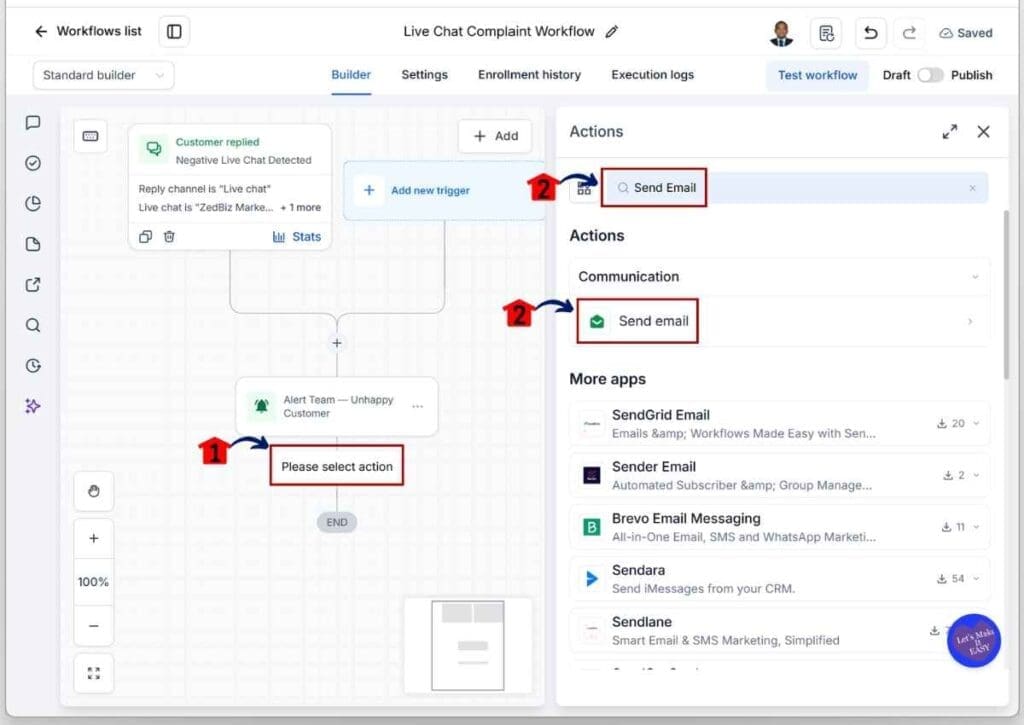Image resolution: width=1024 pixels, height=725 pixels.
Task: Click the END node
Action: tap(337, 522)
